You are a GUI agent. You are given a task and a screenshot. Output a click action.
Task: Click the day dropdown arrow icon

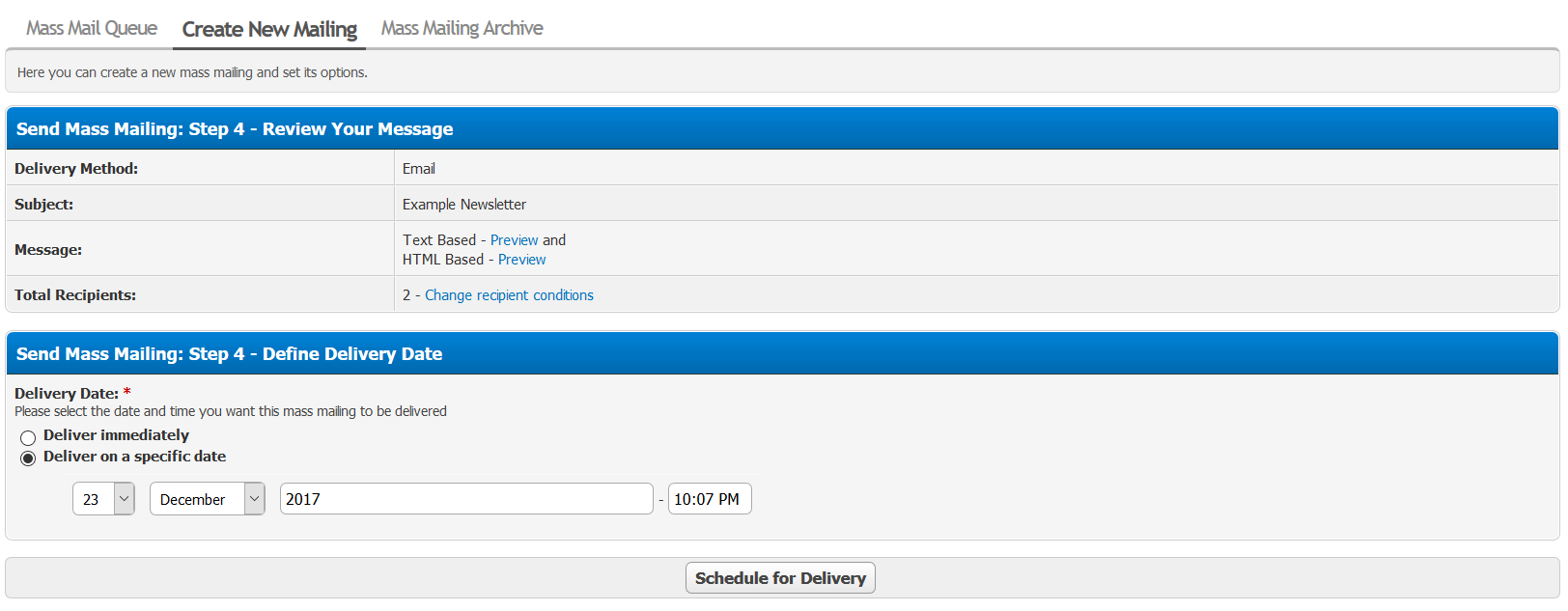click(x=125, y=499)
